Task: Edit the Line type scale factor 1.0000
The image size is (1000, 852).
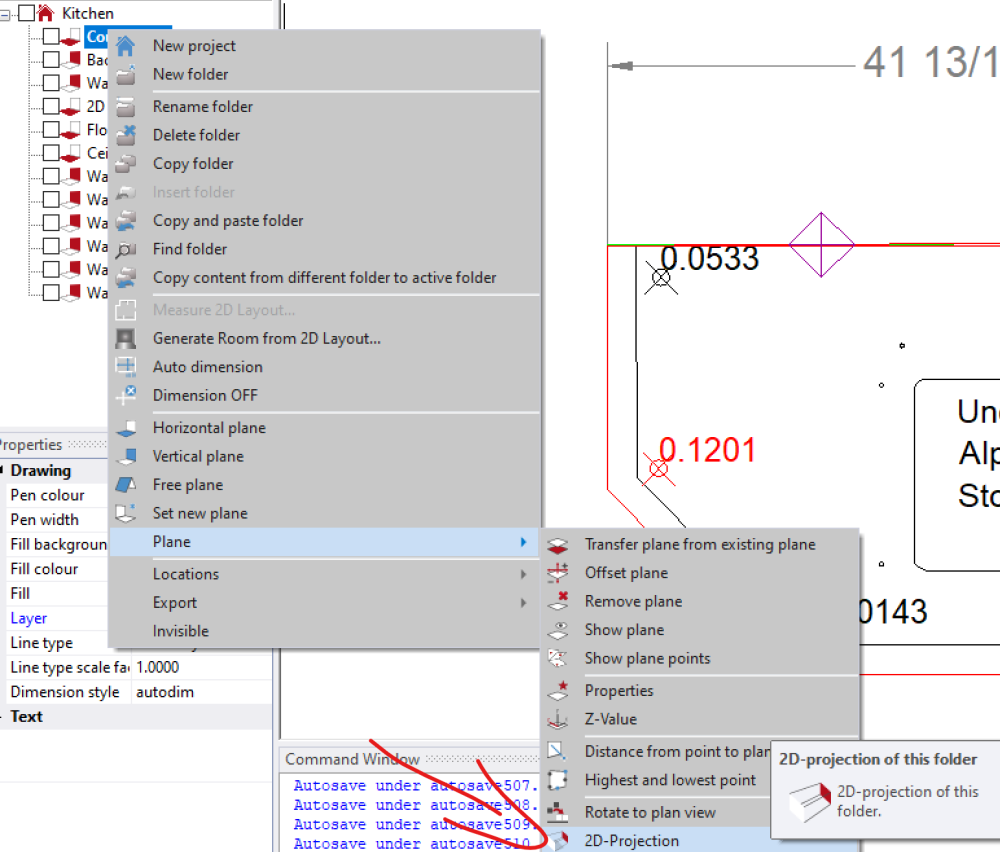Action: tap(202, 668)
